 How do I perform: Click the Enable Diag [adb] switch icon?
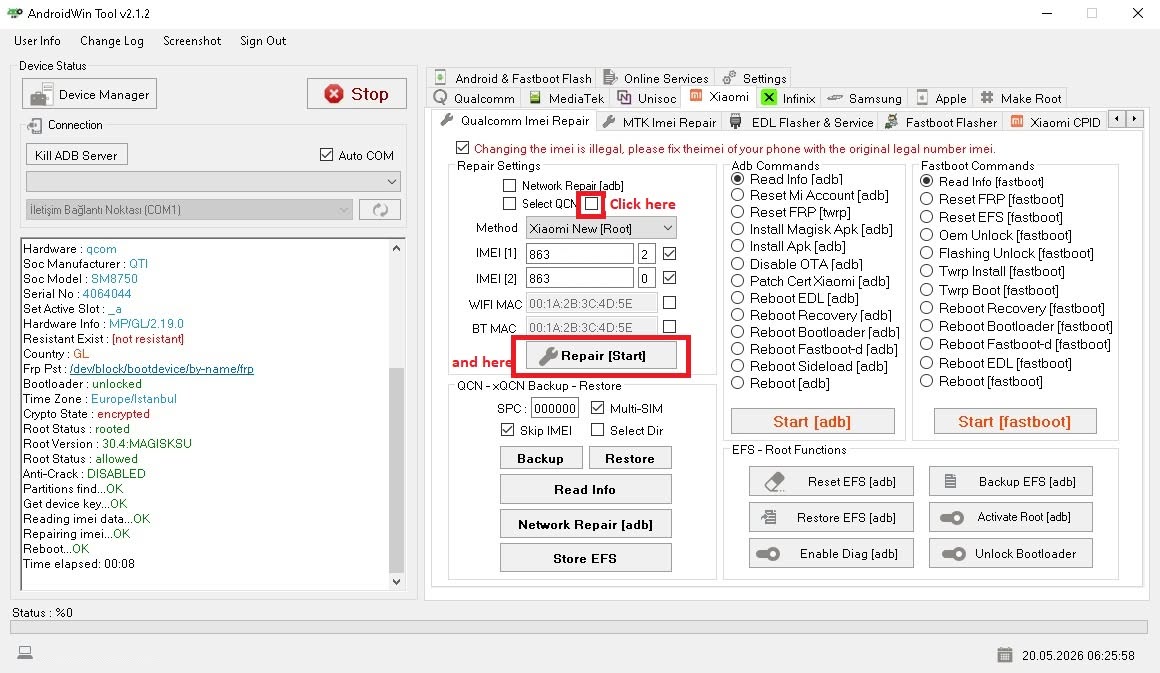768,553
